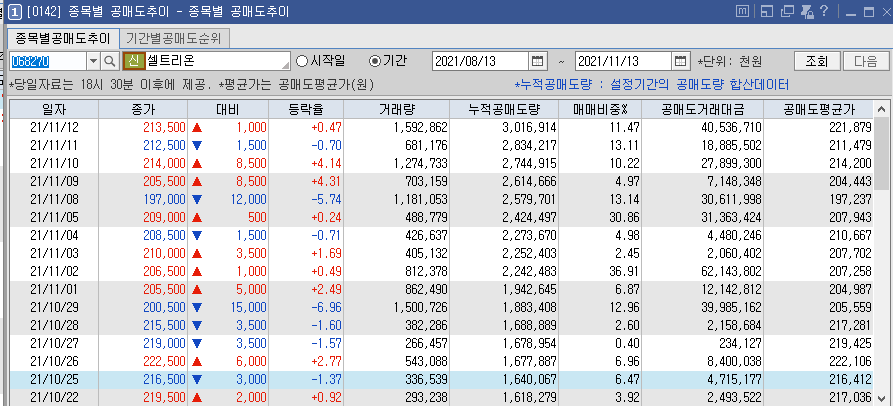
Task: Select the date cell 21/10/29
Action: pos(54,307)
